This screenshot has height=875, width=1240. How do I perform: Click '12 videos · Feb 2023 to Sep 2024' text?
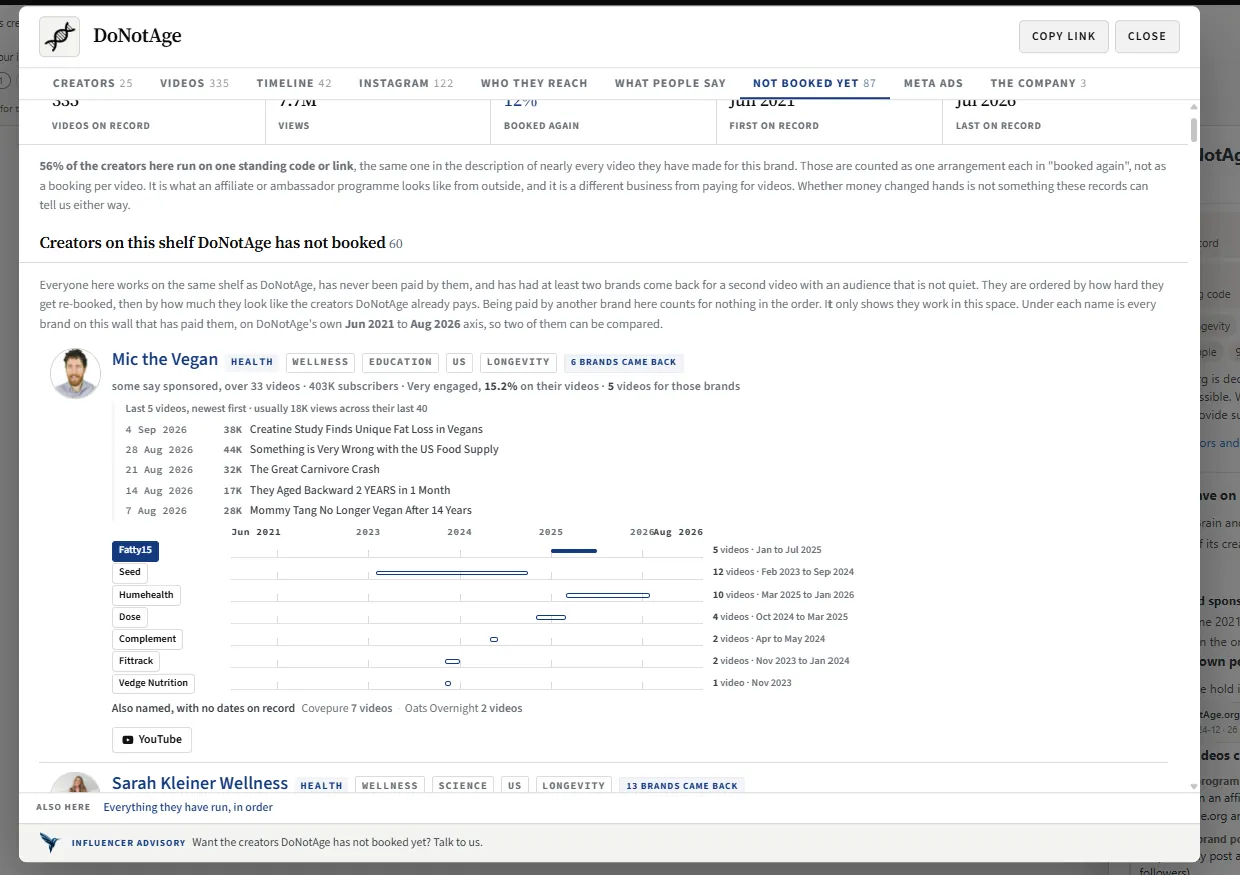click(783, 572)
